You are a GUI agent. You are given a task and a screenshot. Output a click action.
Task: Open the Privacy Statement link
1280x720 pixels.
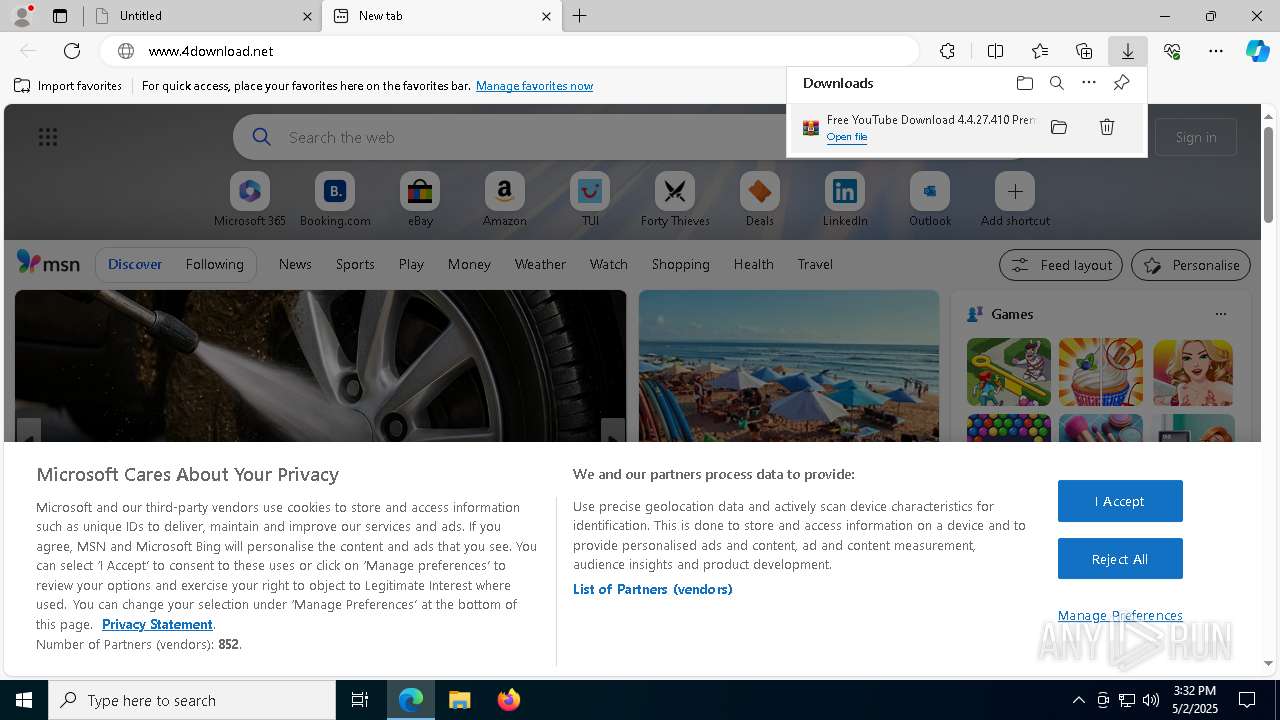tap(157, 624)
